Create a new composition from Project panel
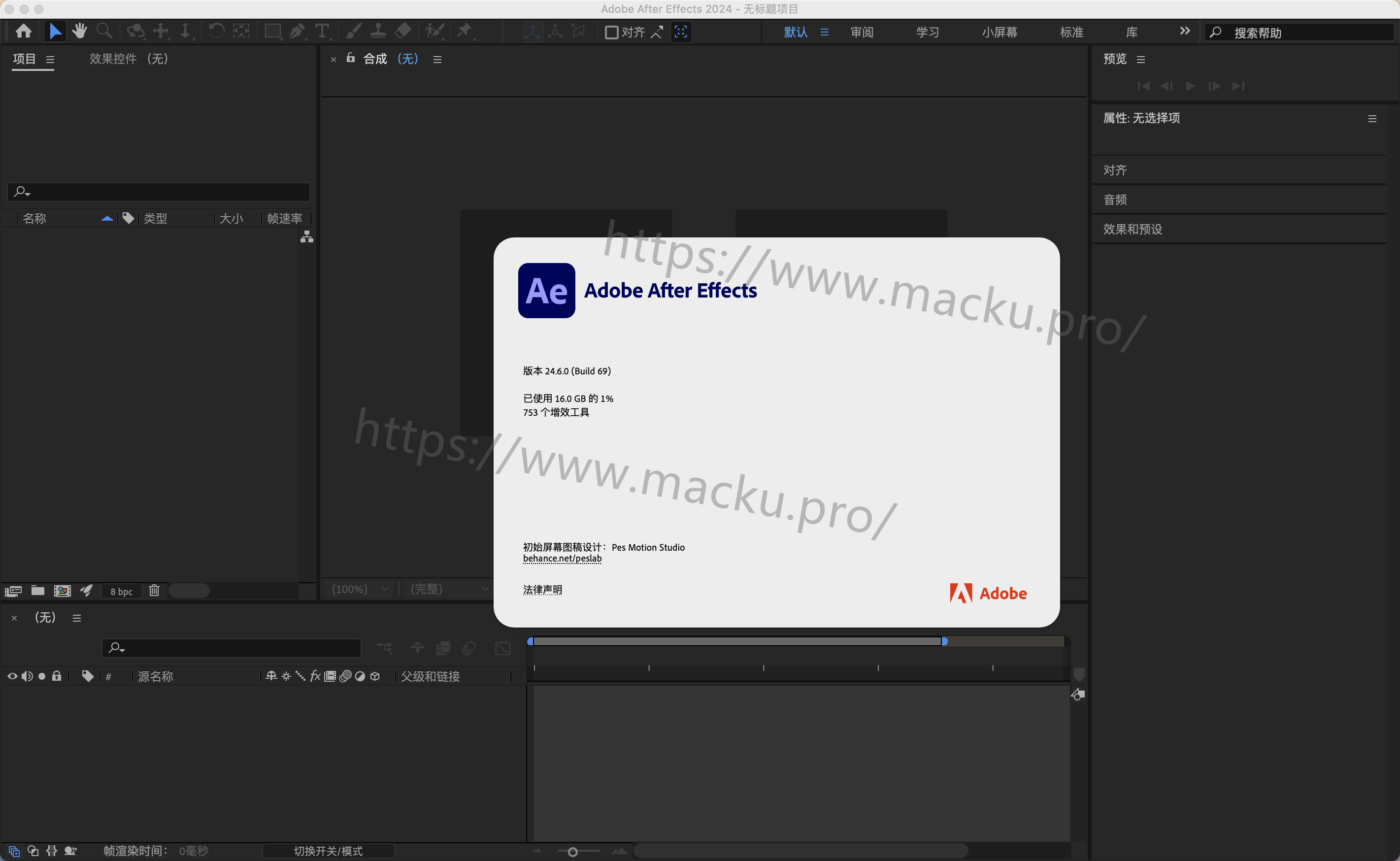 [x=62, y=591]
